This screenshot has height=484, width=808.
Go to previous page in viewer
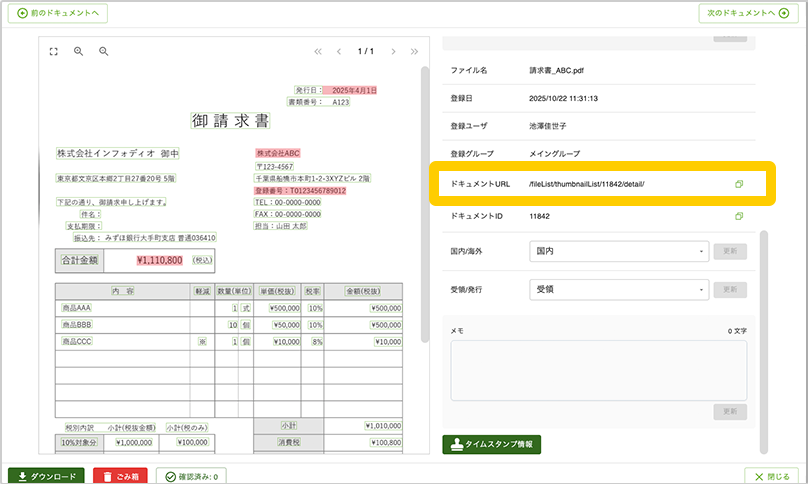pyautogui.click(x=339, y=51)
